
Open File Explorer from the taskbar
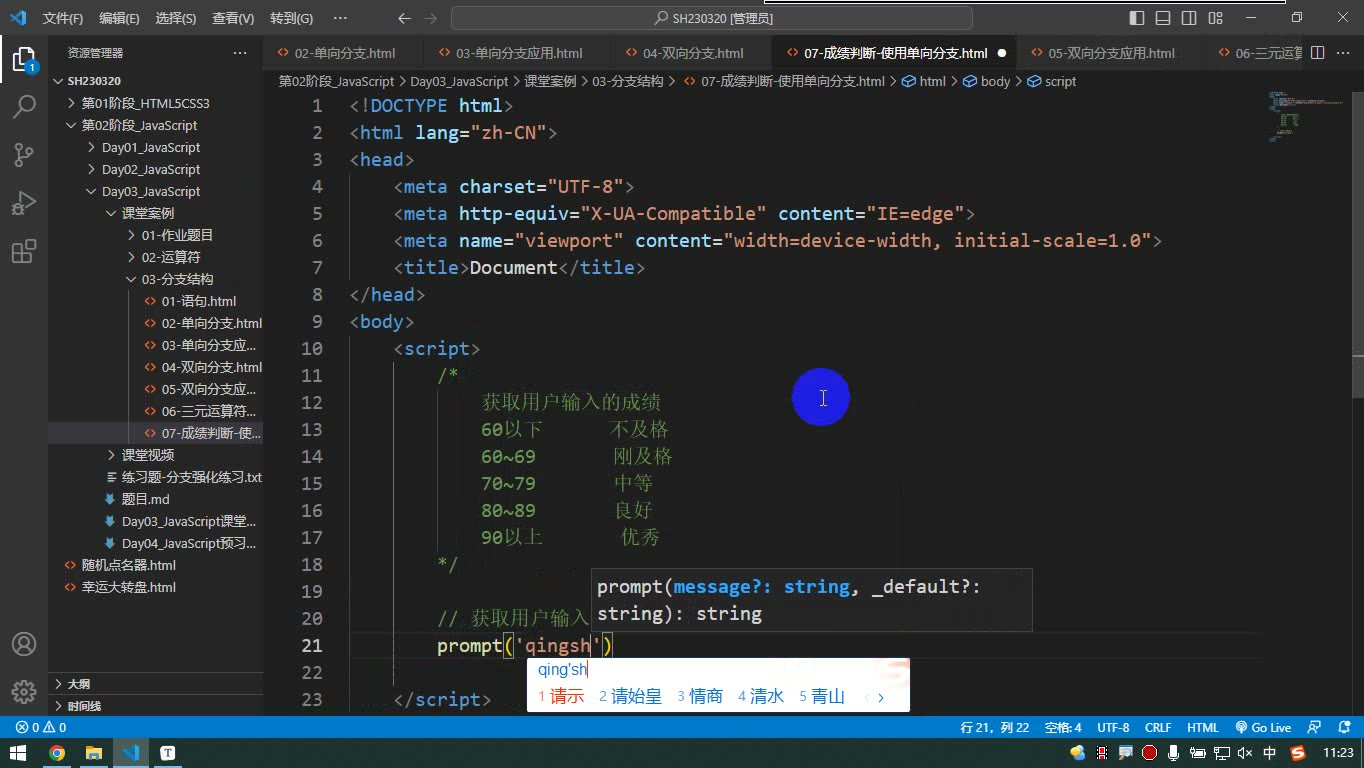coord(94,753)
